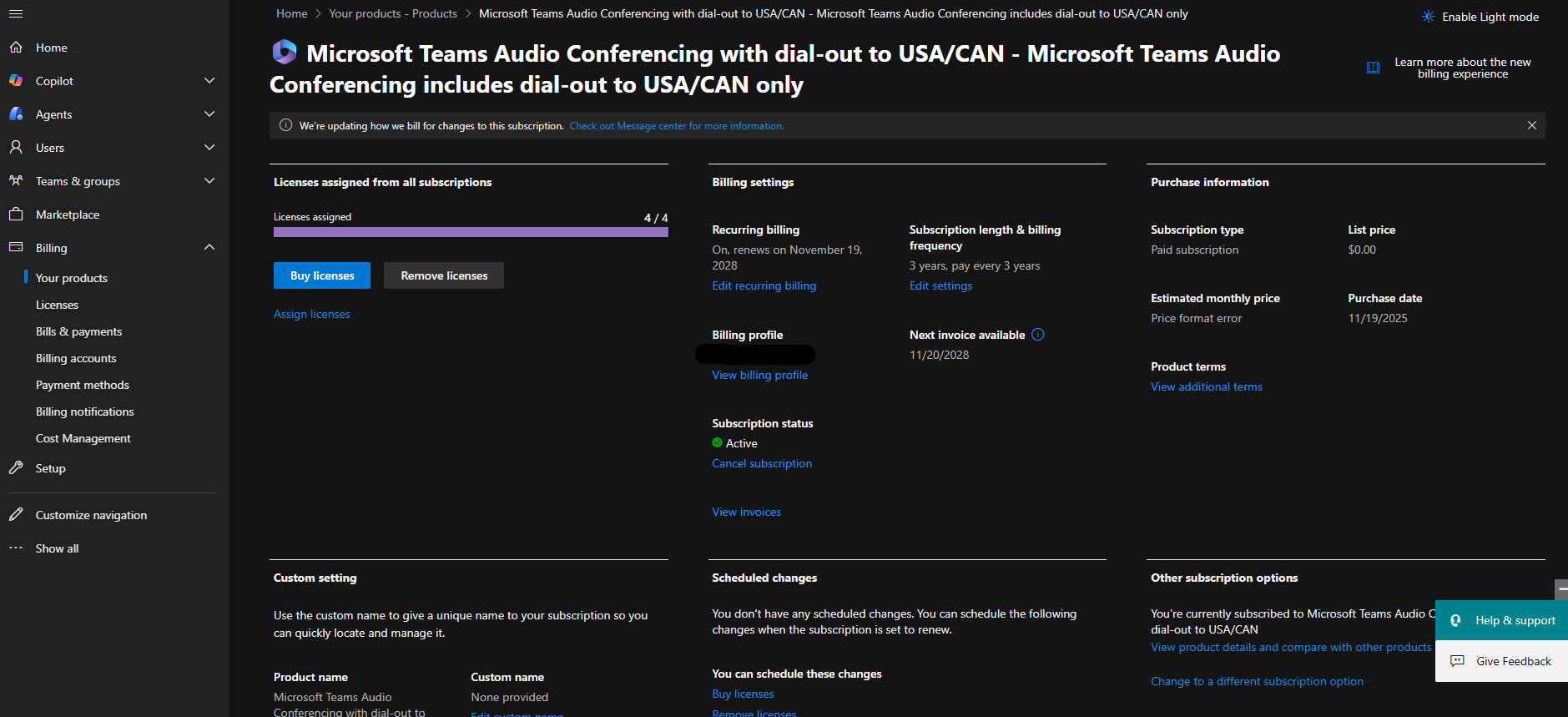Viewport: 1568px width, 717px height.
Task: Click Change to a different subscription option
Action: coord(1258,681)
